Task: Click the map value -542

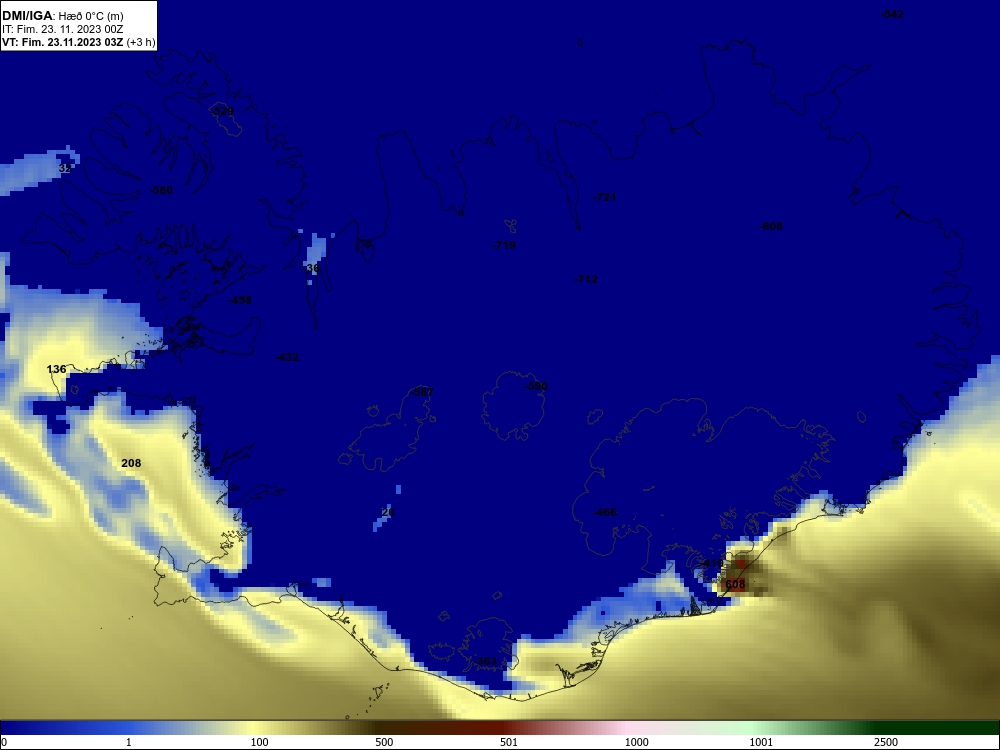Action: pos(892,15)
